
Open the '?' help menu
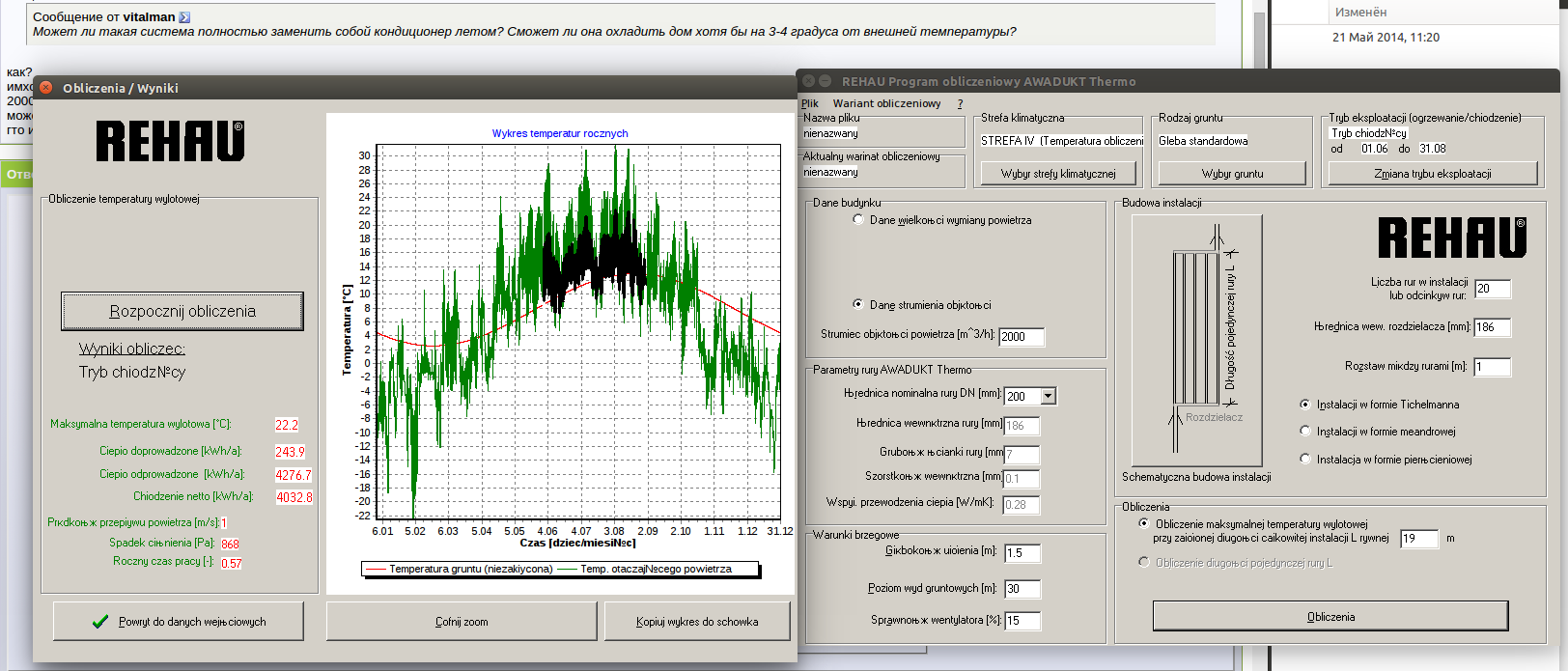[x=960, y=103]
